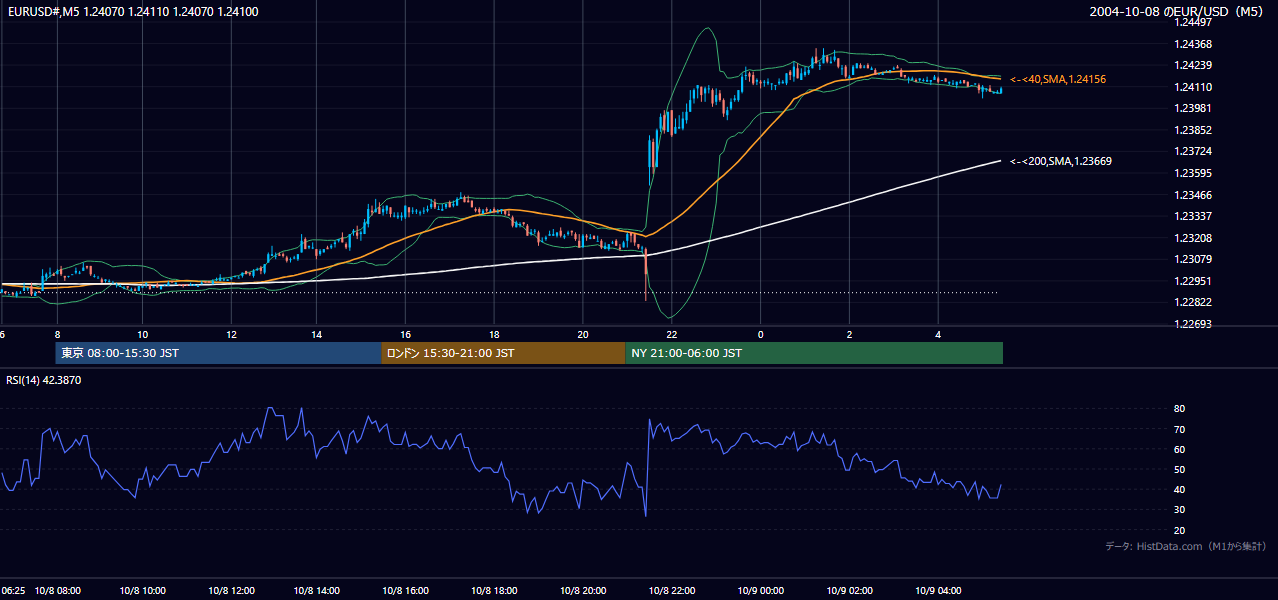The width and height of the screenshot is (1278, 600).
Task: Click price level 1.23466 on axis
Action: point(1191,195)
